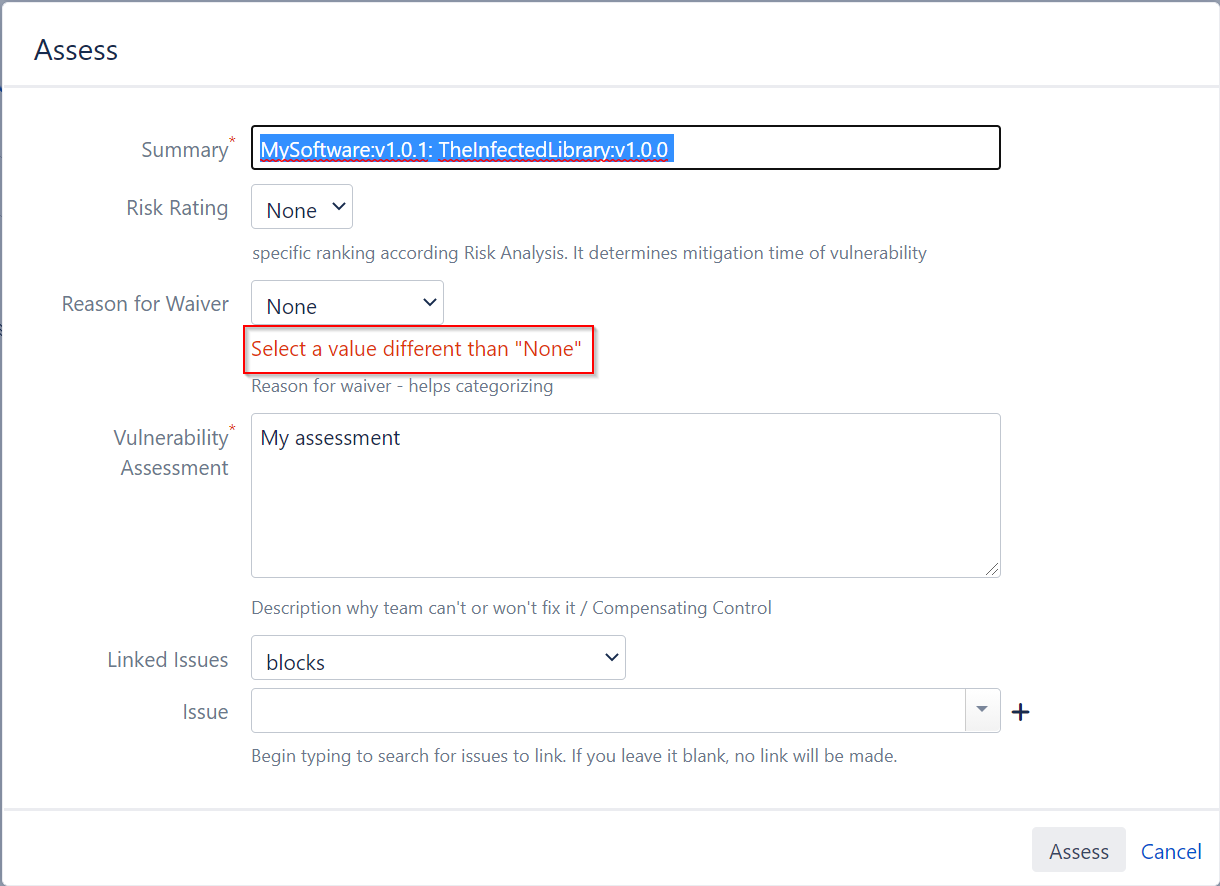Click the Risk Analysis description text
Viewport: 1220px width, 886px height.
pos(589,252)
